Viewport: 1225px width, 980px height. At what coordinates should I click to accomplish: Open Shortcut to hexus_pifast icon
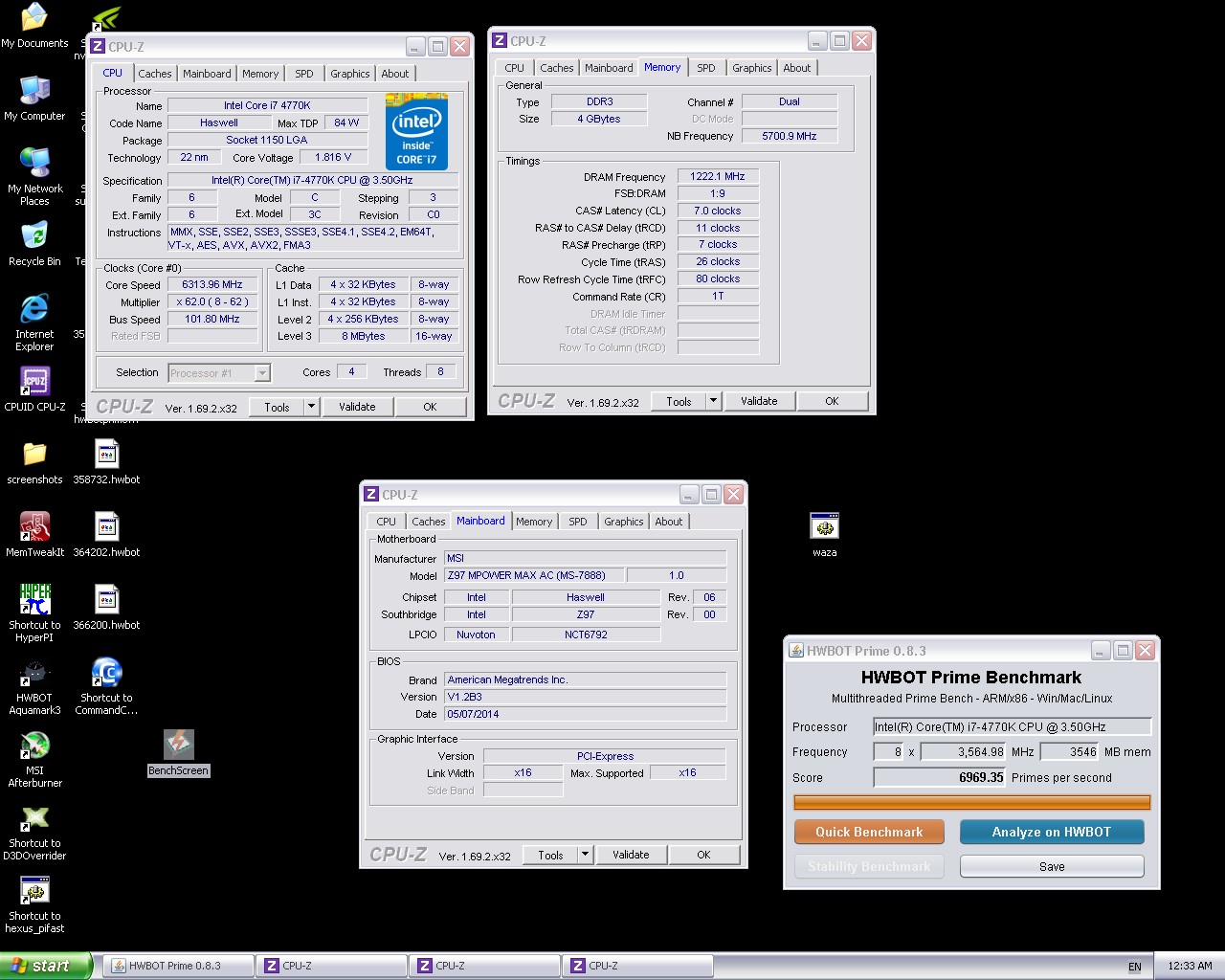click(x=34, y=903)
